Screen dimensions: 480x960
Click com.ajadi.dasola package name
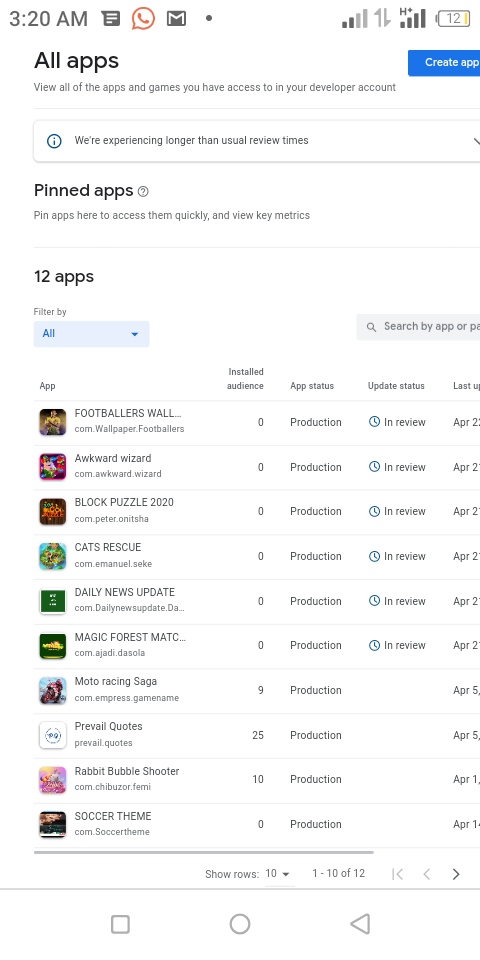pyautogui.click(x=110, y=653)
